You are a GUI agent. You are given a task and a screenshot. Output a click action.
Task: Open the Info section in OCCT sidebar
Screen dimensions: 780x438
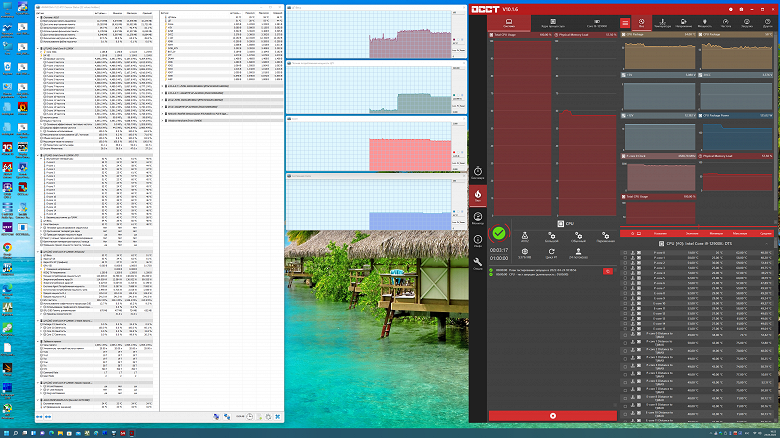(478, 241)
